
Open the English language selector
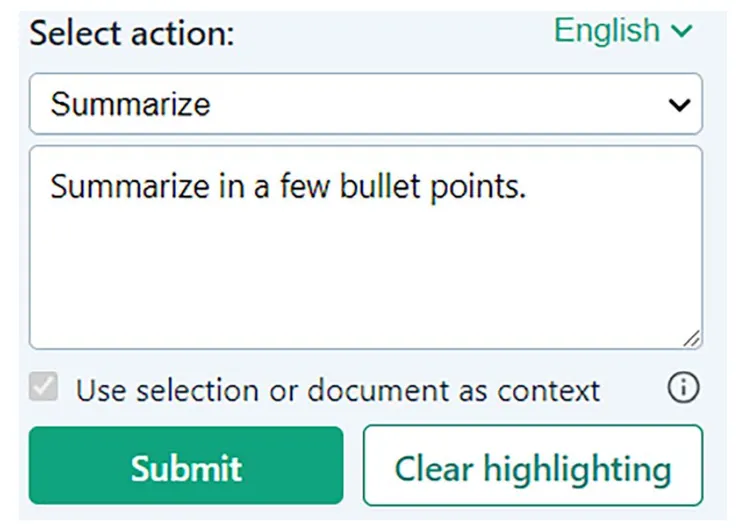(622, 31)
